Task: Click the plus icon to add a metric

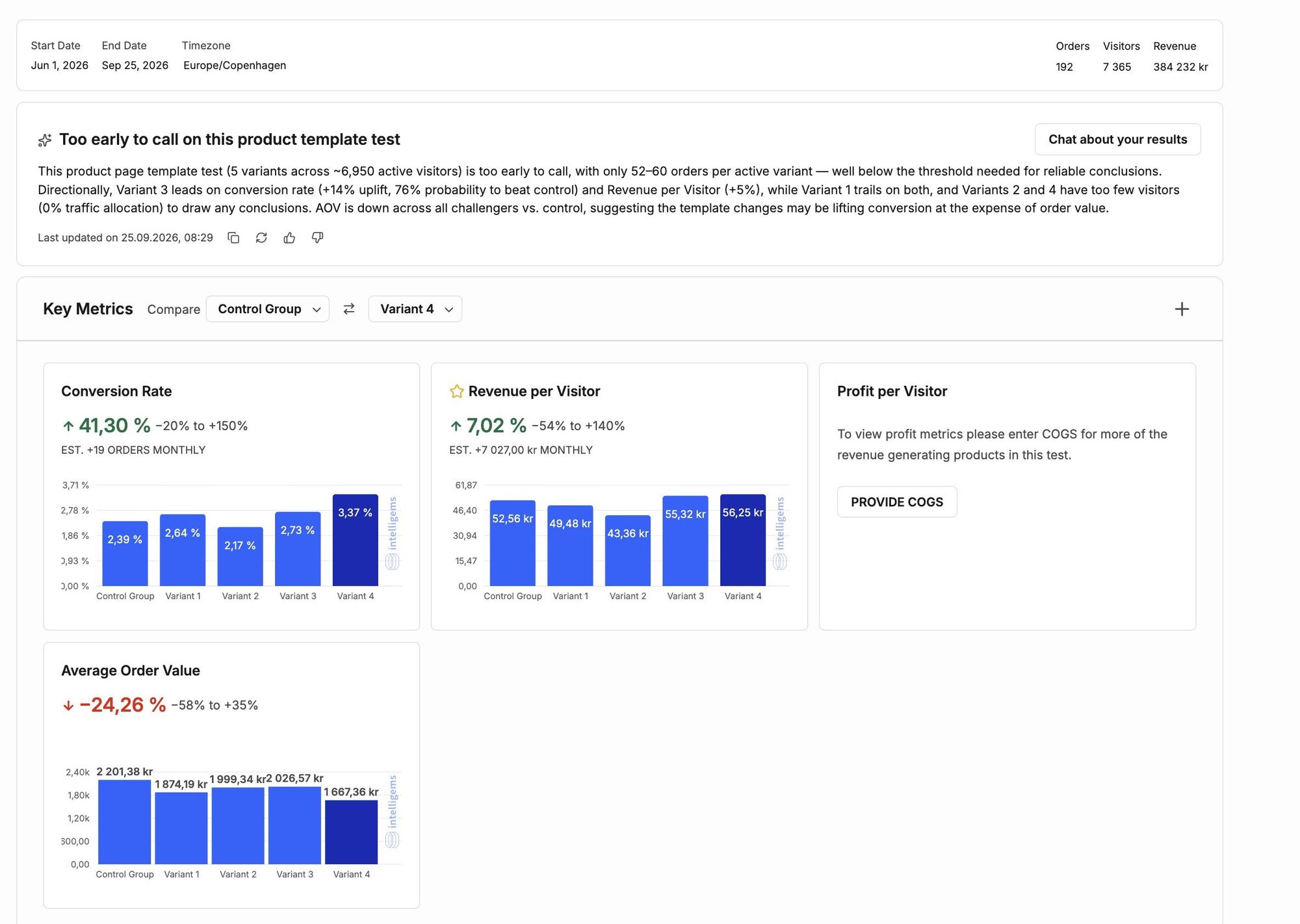Action: pos(1182,309)
